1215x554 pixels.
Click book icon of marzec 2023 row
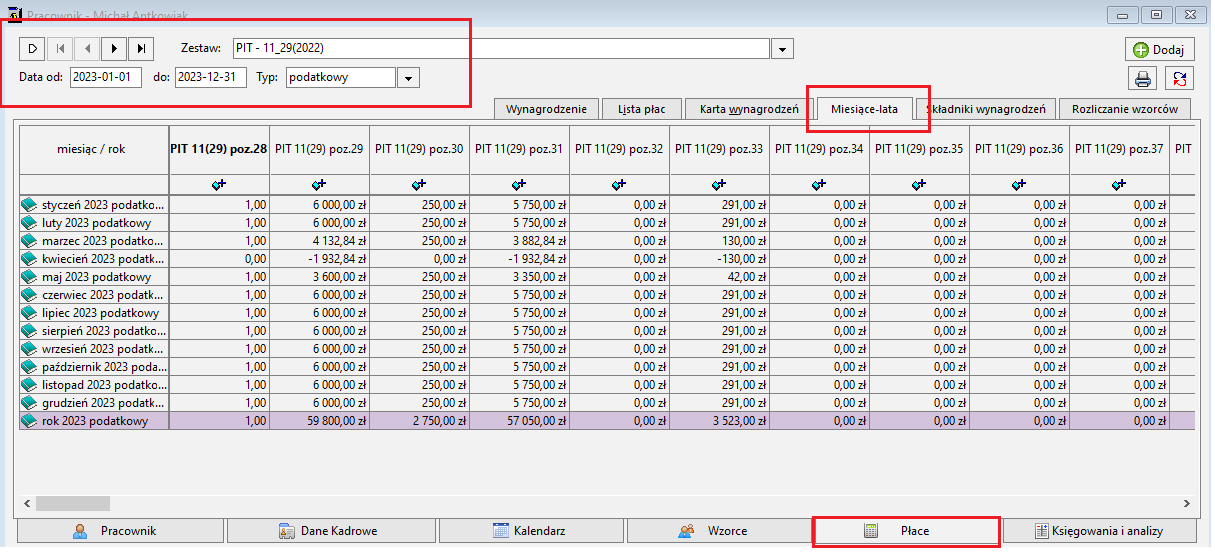29,241
